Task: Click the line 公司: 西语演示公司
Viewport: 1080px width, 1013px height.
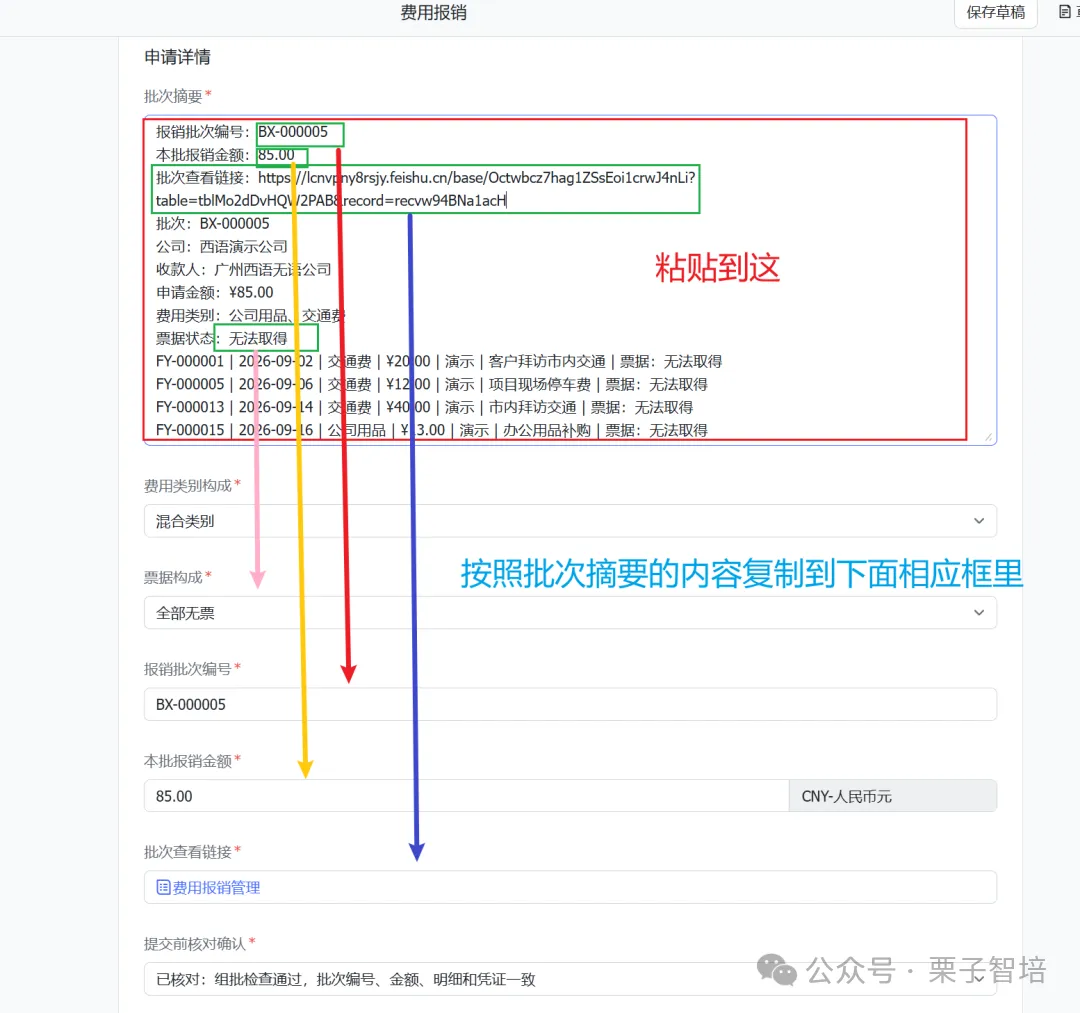Action: click(x=222, y=247)
